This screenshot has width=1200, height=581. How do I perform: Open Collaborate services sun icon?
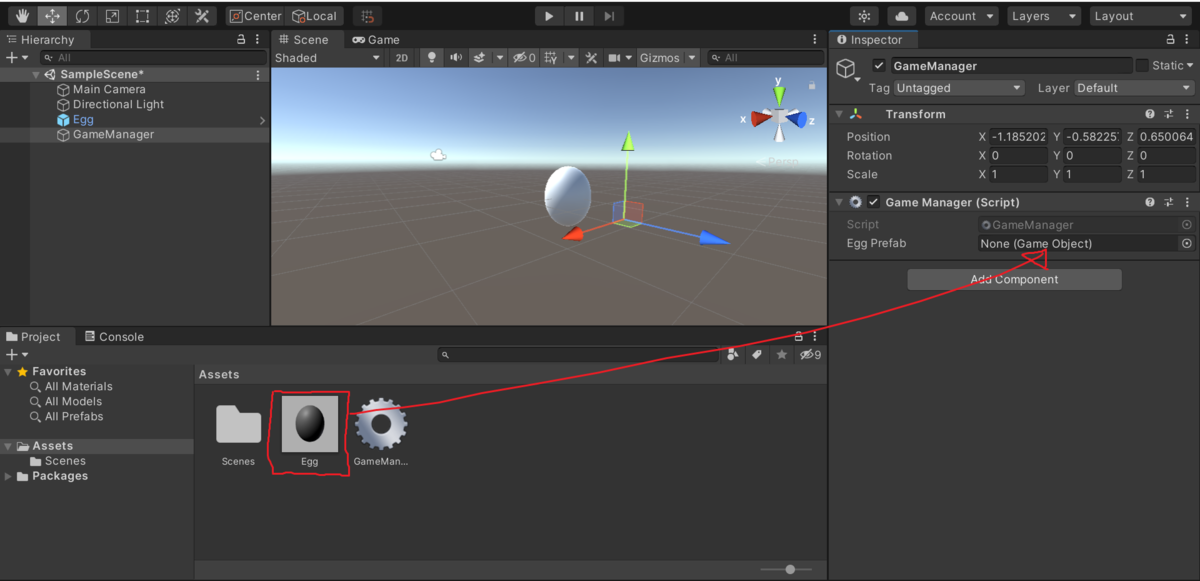click(x=864, y=16)
